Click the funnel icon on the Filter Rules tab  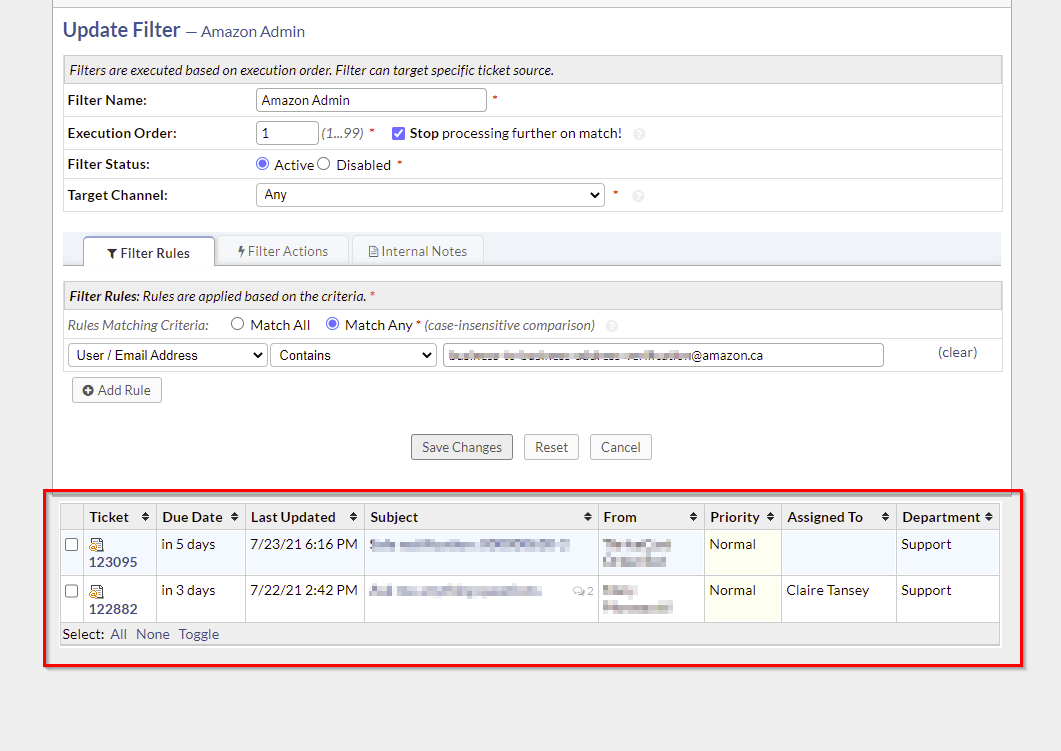[x=112, y=253]
